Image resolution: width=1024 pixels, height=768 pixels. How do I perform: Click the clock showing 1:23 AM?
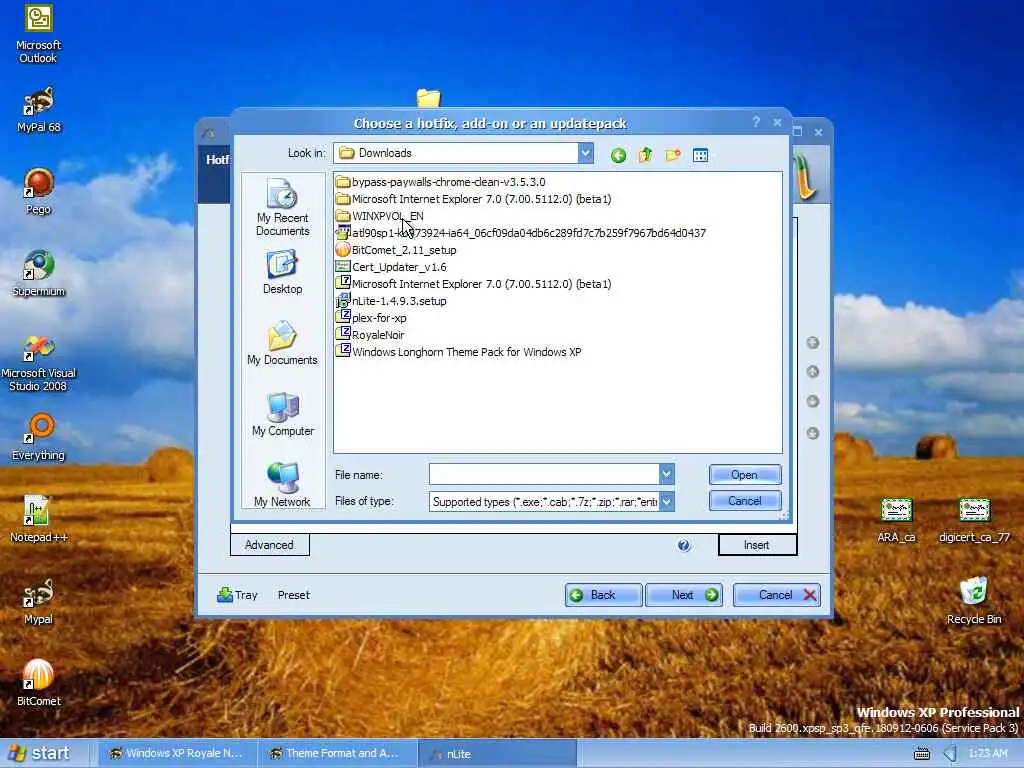(x=988, y=754)
